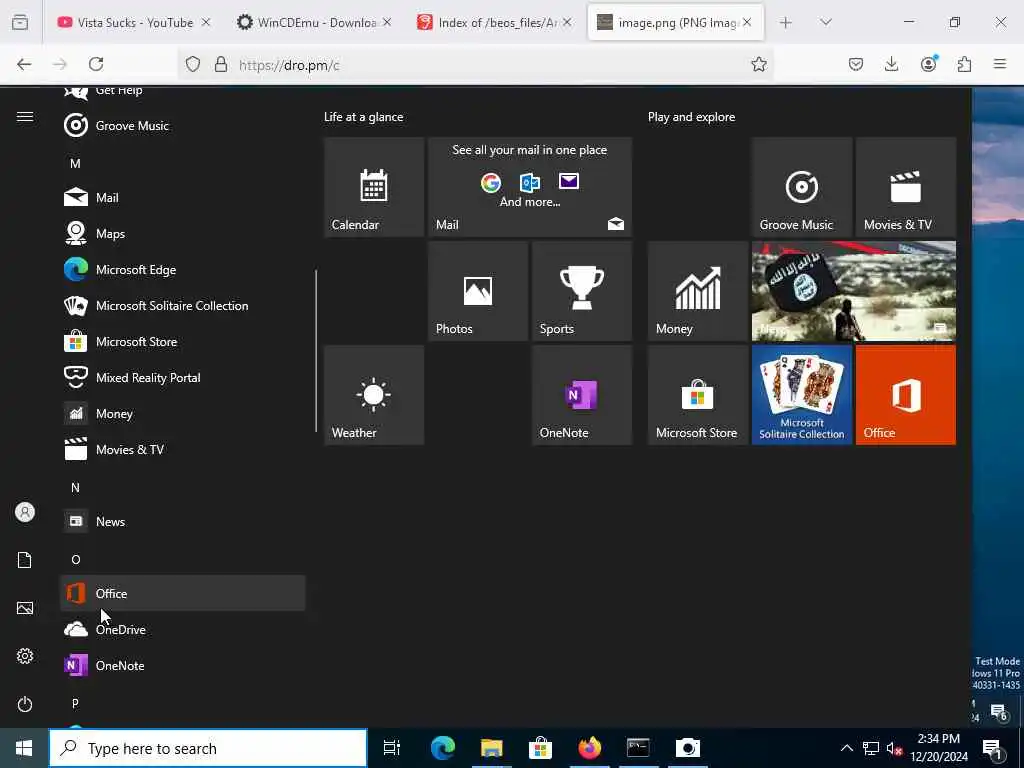The width and height of the screenshot is (1024, 768).
Task: Switch to Vista Sucks - YouTube tab
Action: point(134,22)
